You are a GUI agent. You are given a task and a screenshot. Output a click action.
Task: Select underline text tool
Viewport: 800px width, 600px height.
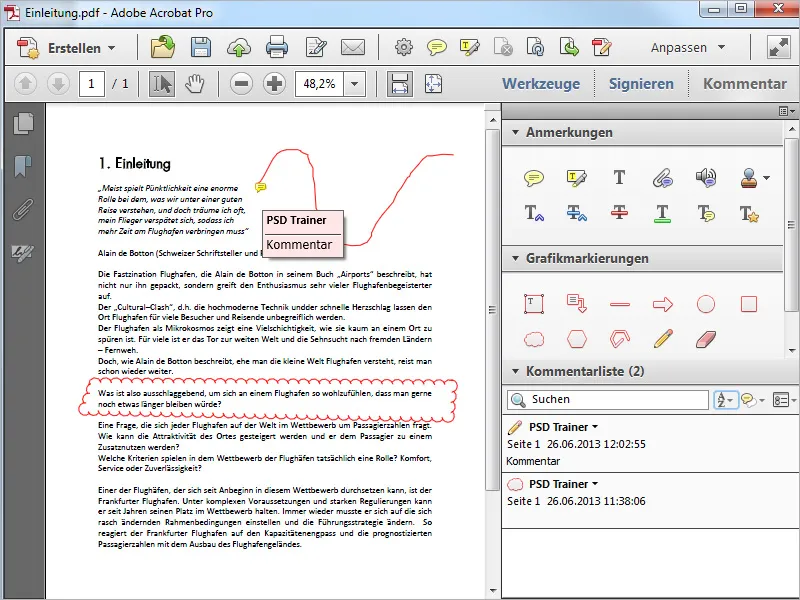662,214
